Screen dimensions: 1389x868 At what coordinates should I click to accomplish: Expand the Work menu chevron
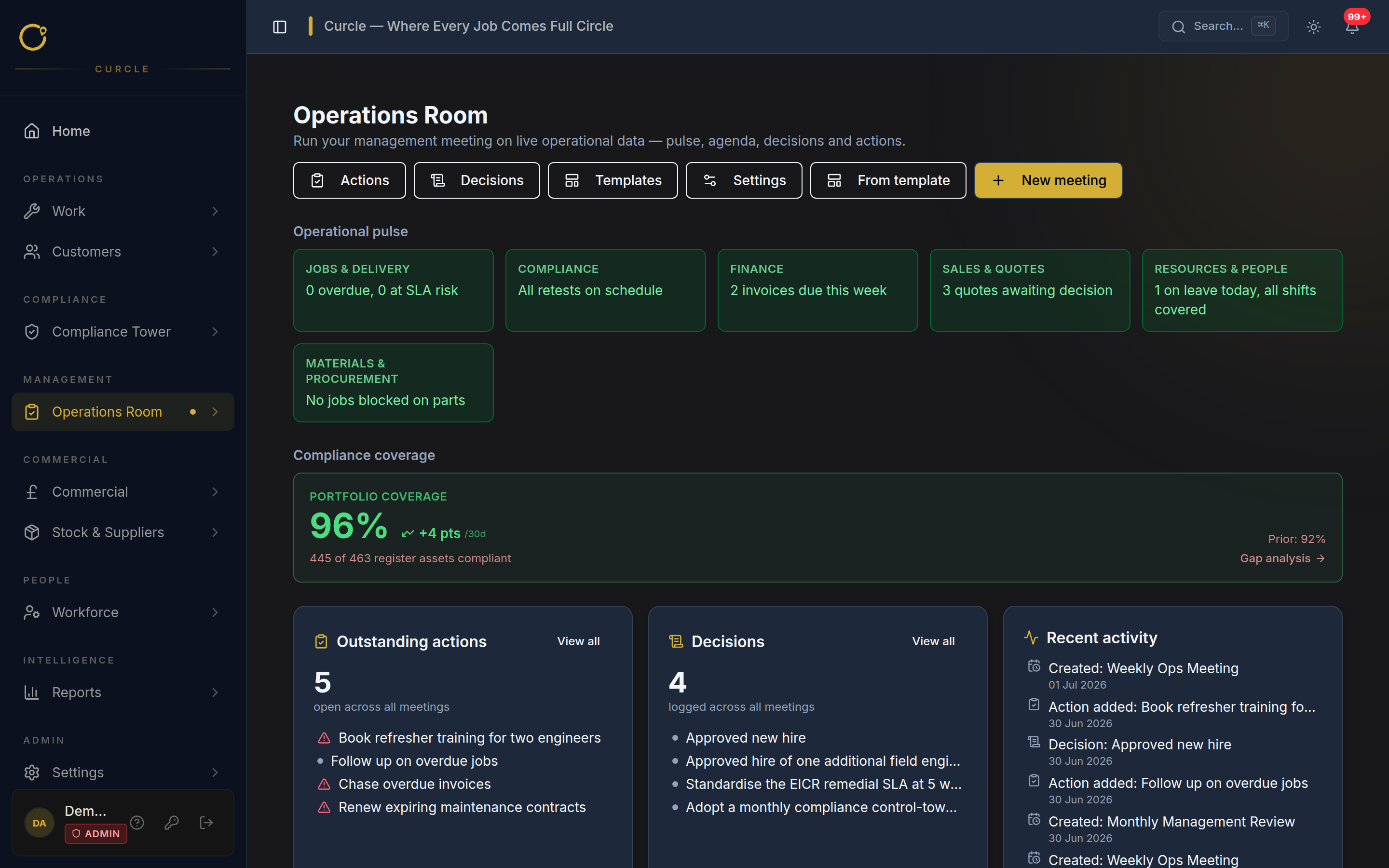[x=215, y=211]
